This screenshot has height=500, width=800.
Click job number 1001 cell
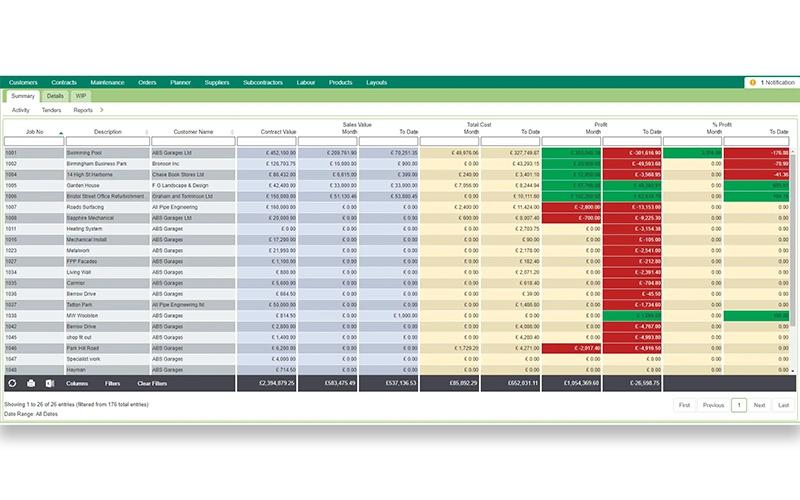(x=34, y=153)
